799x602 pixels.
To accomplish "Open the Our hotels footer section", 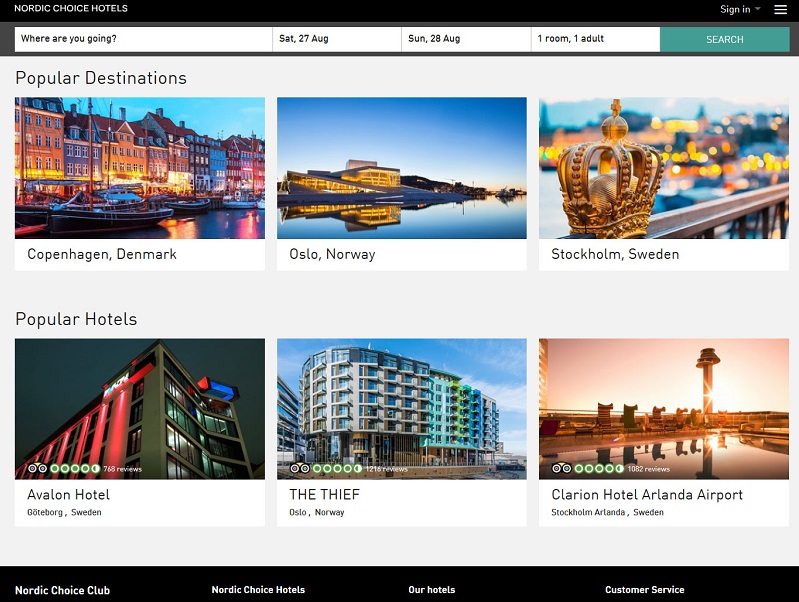I will tap(432, 590).
